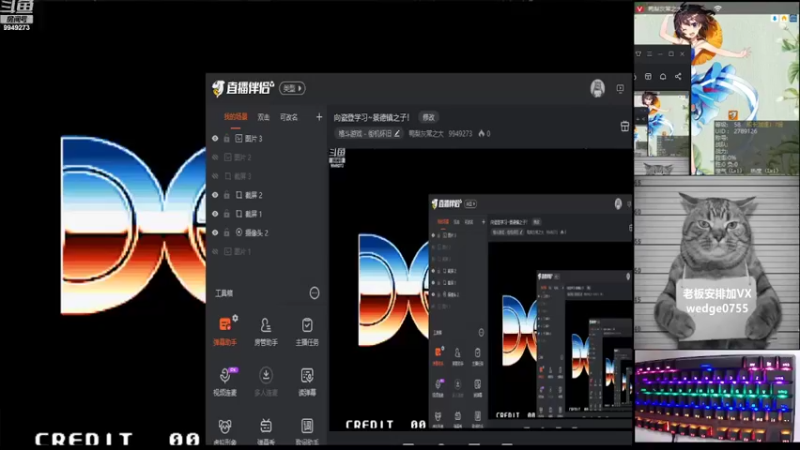Select the 摄像头 2 source row

[266, 233]
